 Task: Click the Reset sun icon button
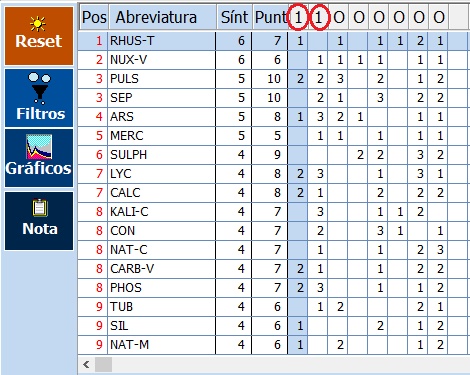[39, 36]
